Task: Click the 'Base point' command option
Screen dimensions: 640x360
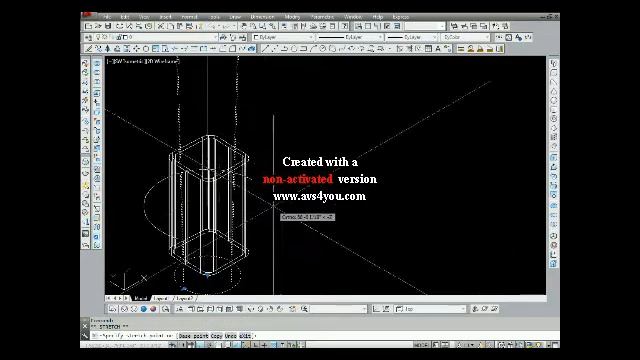Action: point(194,336)
